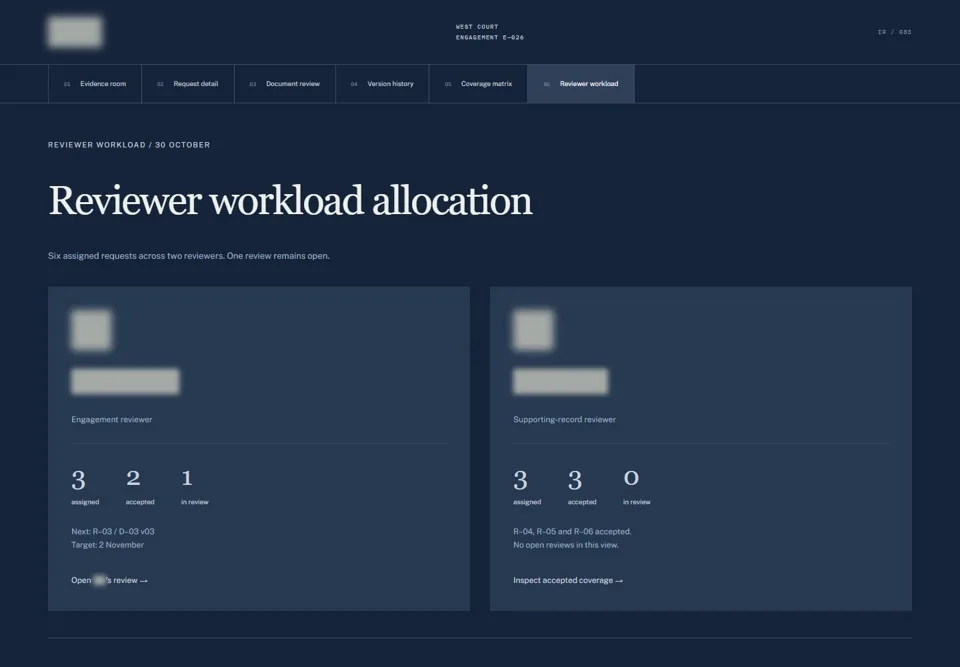Screen dimensions: 960x667
Task: Go to the Document review tab
Action: pos(285,84)
